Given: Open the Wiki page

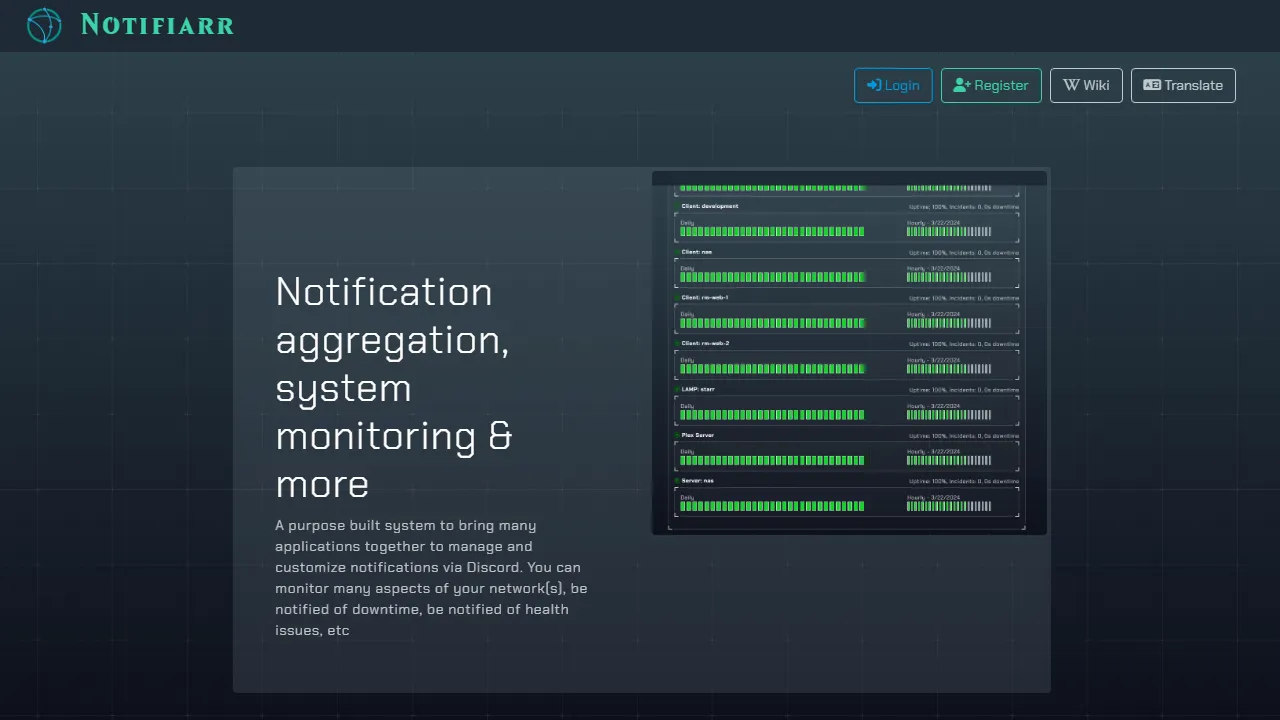Looking at the screenshot, I should coord(1086,85).
